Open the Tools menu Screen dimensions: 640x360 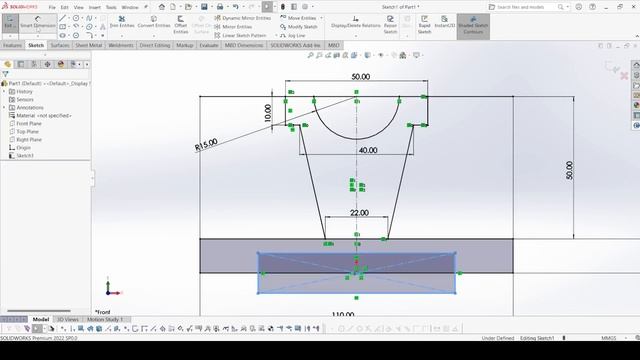pyautogui.click(x=111, y=7)
